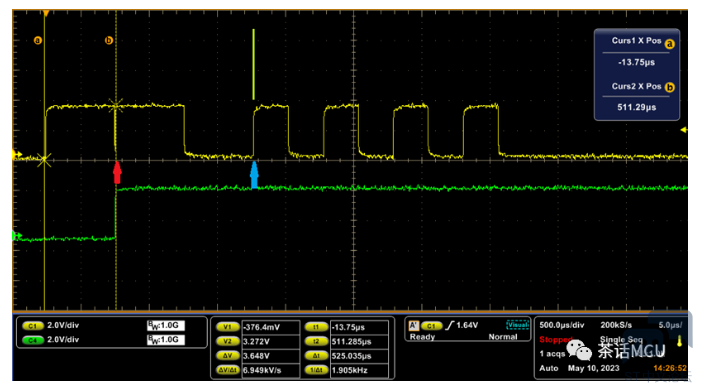Select cursor marker a on the waveform
Viewport: 701px width, 392px height.
point(38,40)
